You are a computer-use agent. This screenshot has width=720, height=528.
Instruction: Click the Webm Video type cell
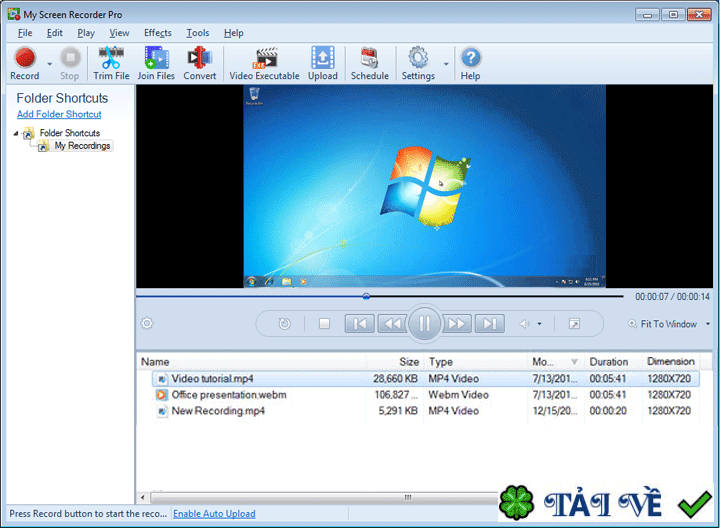point(458,395)
